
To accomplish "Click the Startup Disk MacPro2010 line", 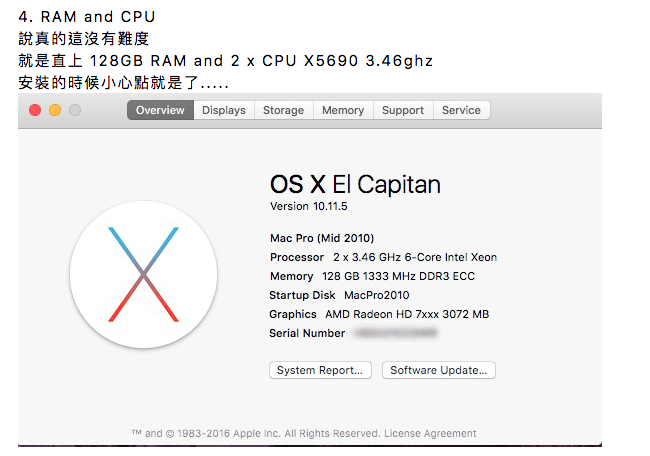I will point(340,295).
